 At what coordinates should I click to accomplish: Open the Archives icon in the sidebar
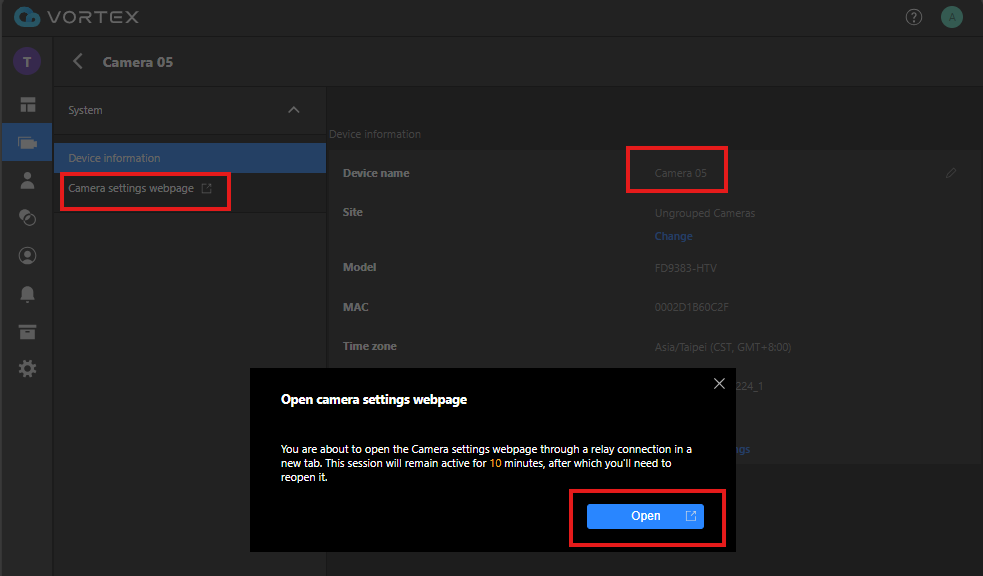pyautogui.click(x=27, y=331)
